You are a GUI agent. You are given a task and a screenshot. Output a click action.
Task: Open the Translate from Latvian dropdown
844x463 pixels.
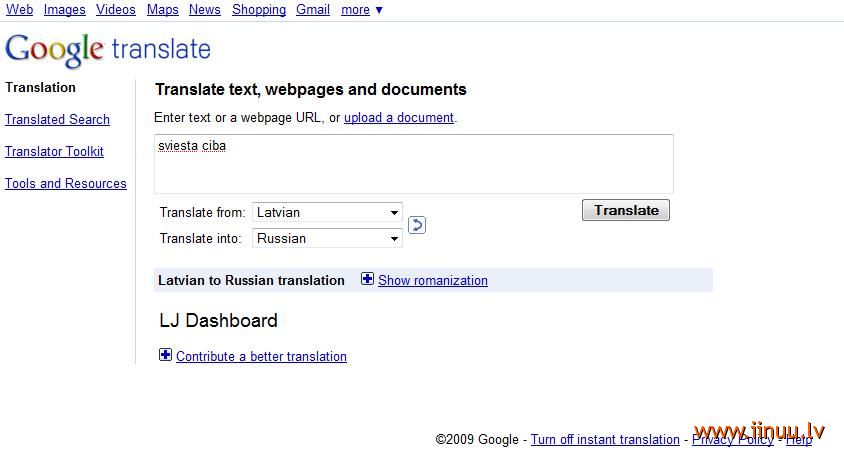coord(327,212)
